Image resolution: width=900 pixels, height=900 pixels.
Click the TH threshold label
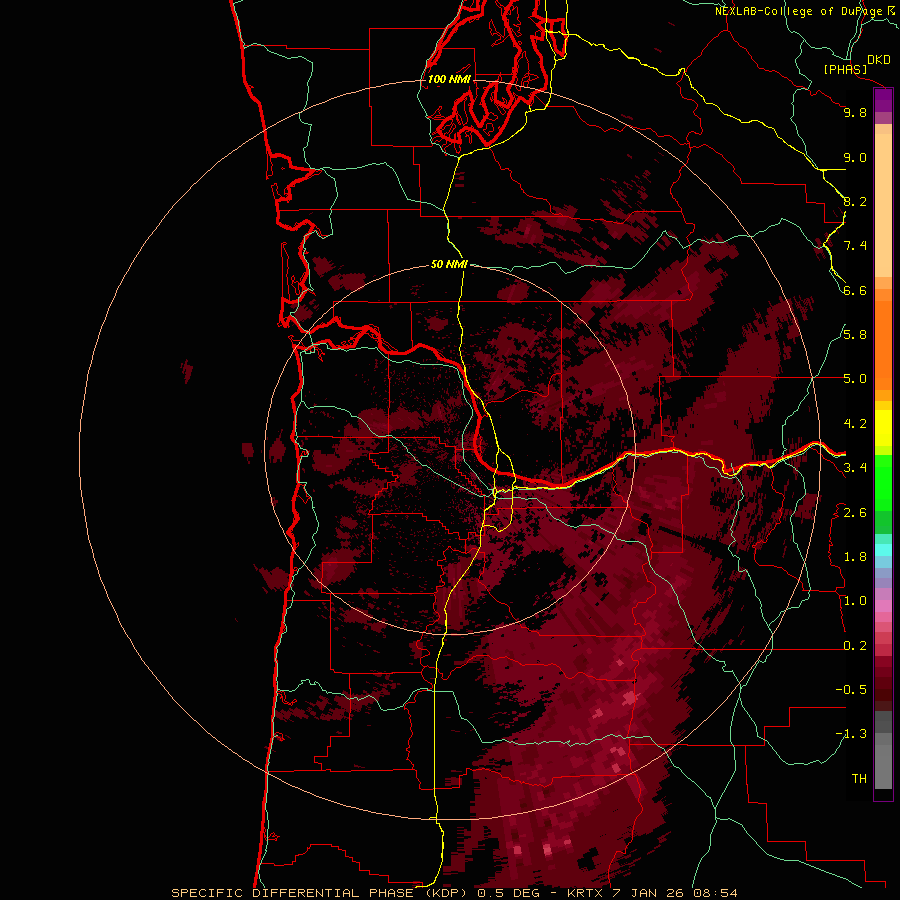(859, 779)
